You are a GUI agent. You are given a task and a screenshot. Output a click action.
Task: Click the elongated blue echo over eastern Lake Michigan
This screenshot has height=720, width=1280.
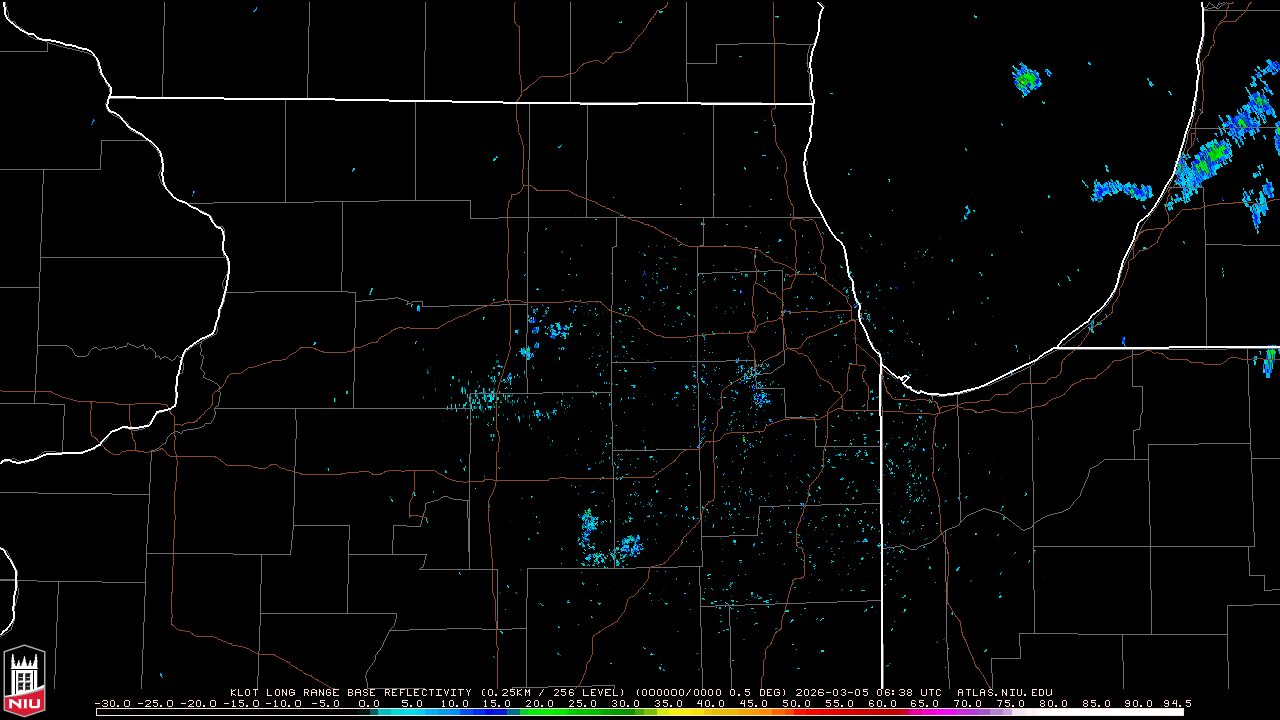[x=1121, y=189]
